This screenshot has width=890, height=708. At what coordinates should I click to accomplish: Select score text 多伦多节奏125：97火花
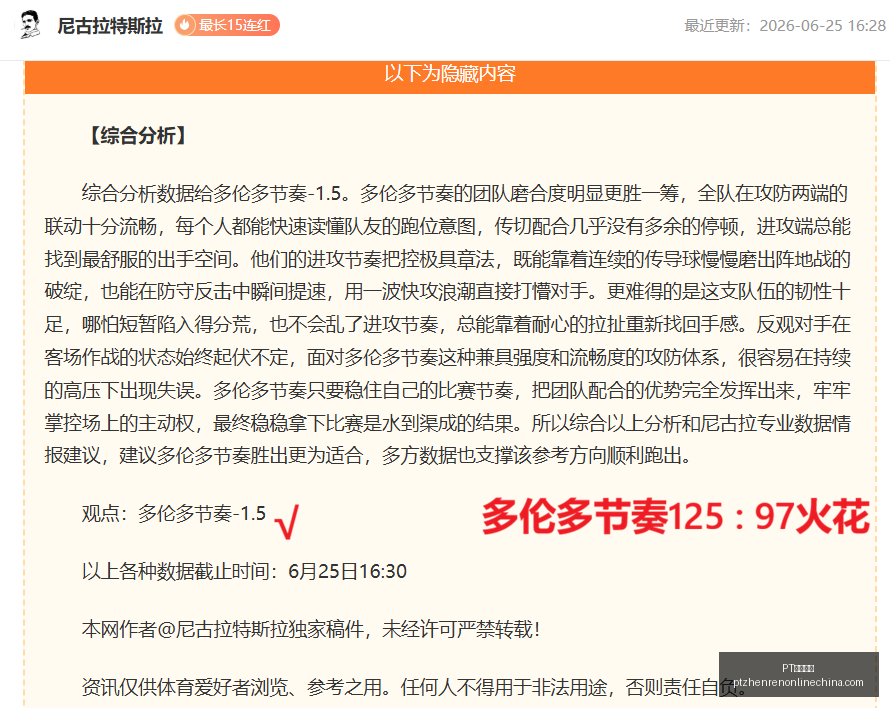tap(675, 516)
